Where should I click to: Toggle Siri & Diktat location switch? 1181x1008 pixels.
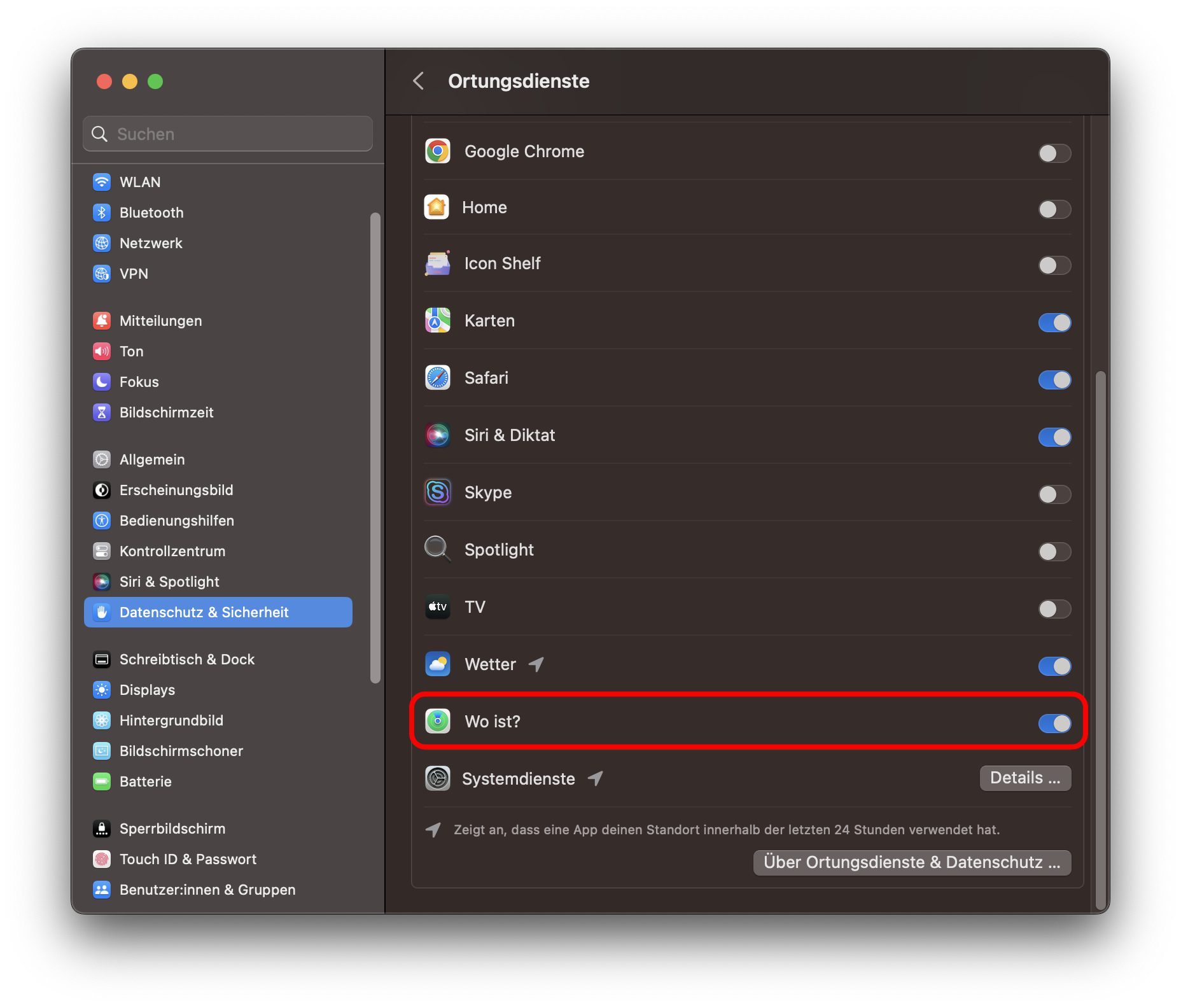point(1054,437)
